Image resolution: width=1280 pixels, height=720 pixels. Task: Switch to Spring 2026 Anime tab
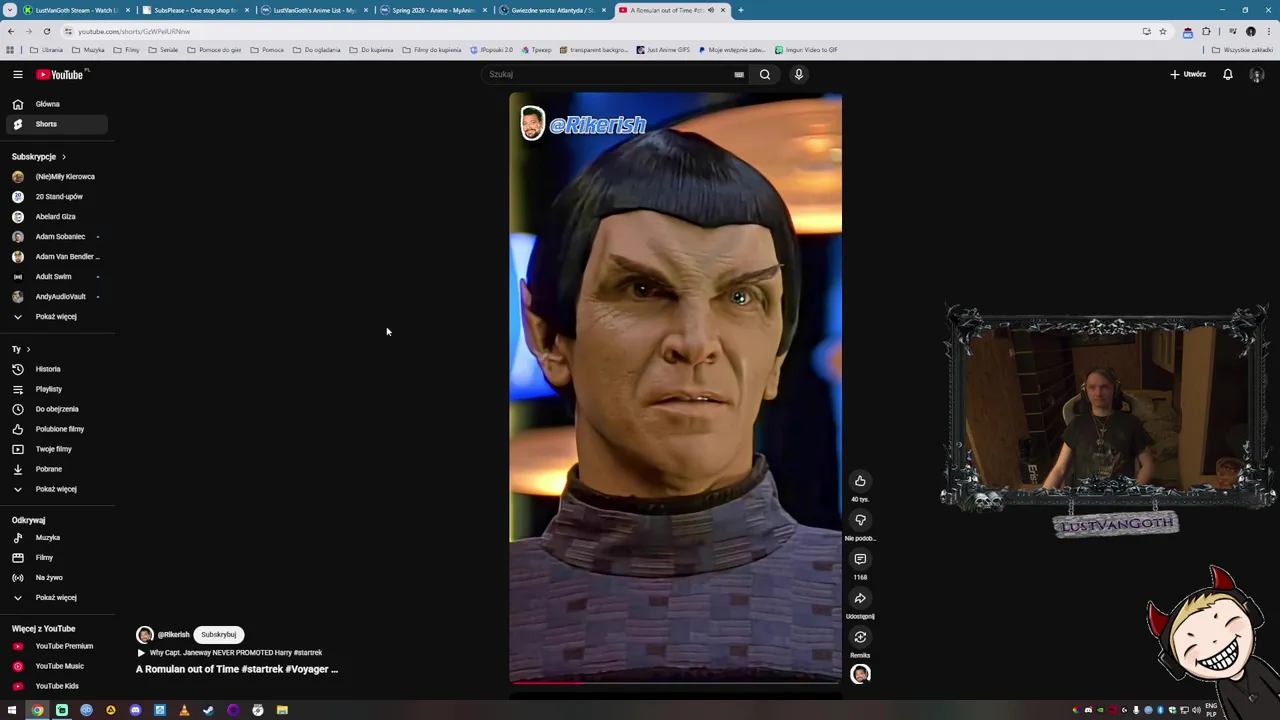click(433, 10)
